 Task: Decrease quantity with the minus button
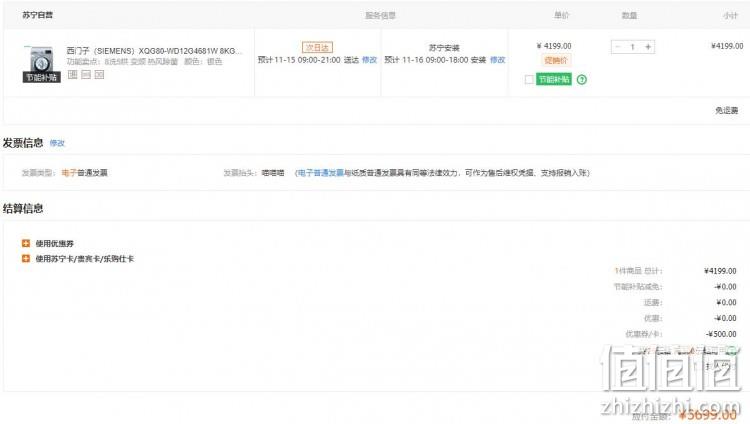pyautogui.click(x=618, y=47)
